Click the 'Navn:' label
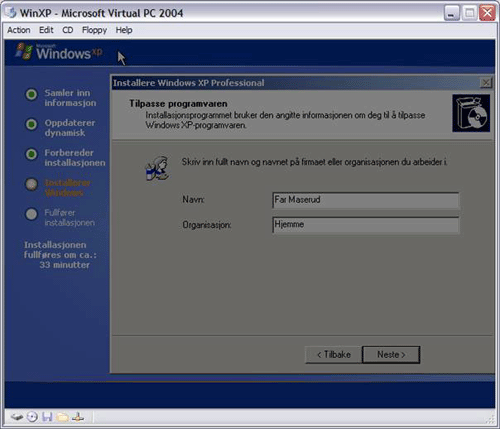500x429 pixels. click(x=193, y=200)
